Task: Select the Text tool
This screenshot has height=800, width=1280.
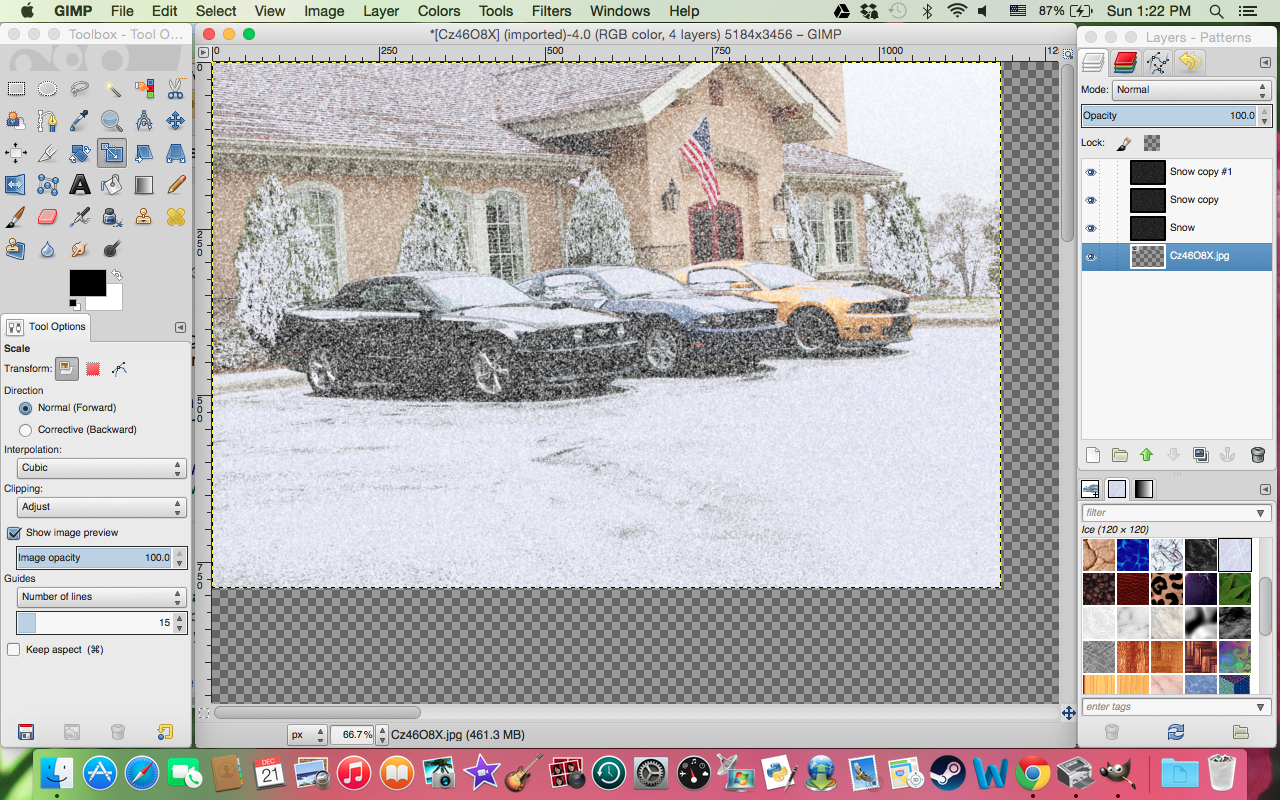Action: pos(79,185)
